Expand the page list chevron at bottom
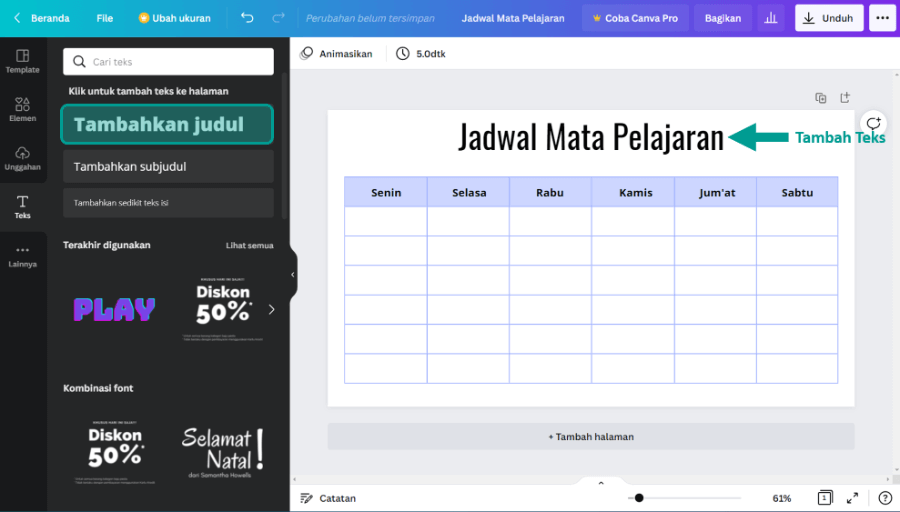This screenshot has width=900, height=512. (x=601, y=483)
